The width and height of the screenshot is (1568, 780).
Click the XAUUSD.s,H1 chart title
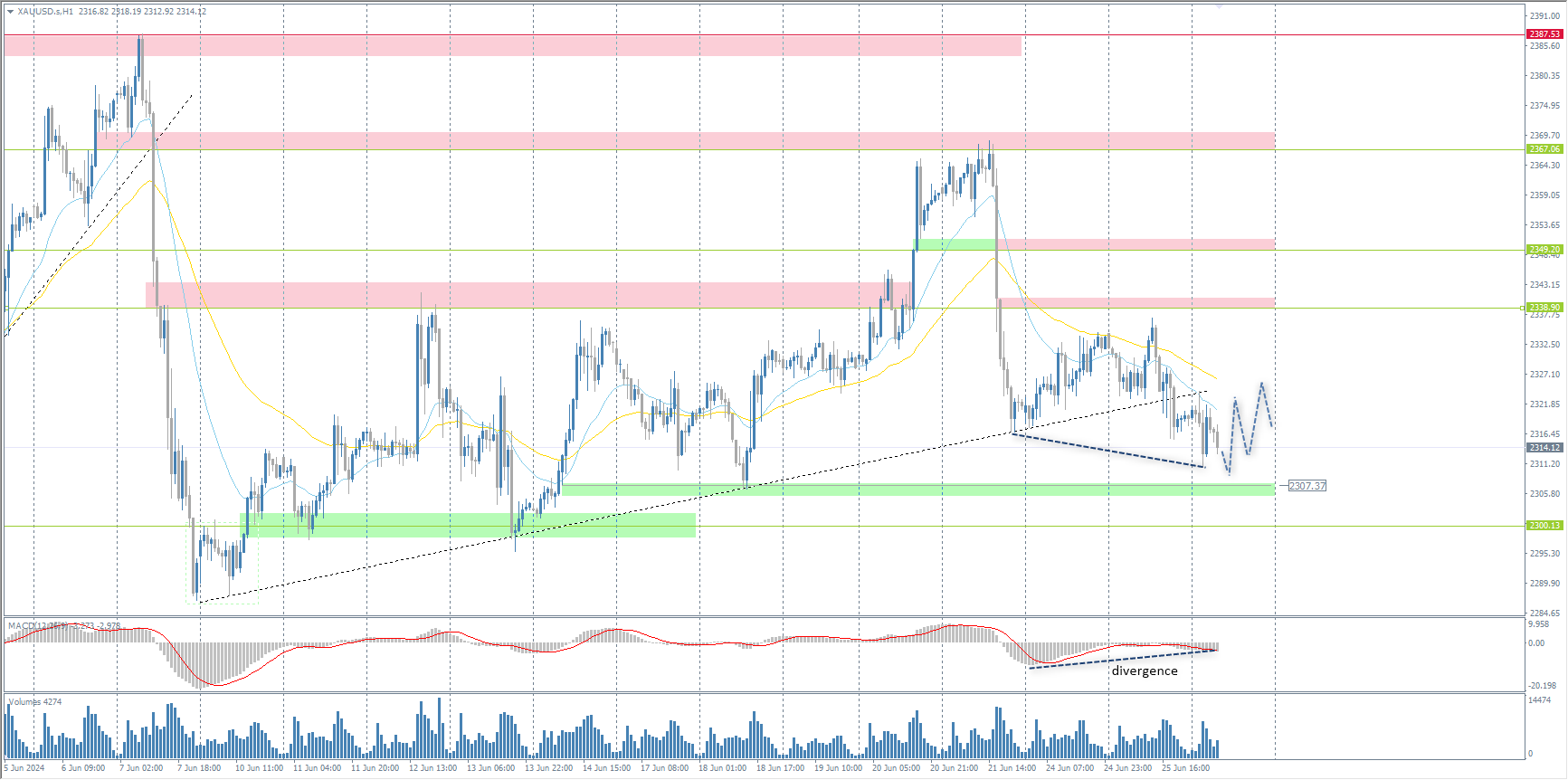click(45, 12)
